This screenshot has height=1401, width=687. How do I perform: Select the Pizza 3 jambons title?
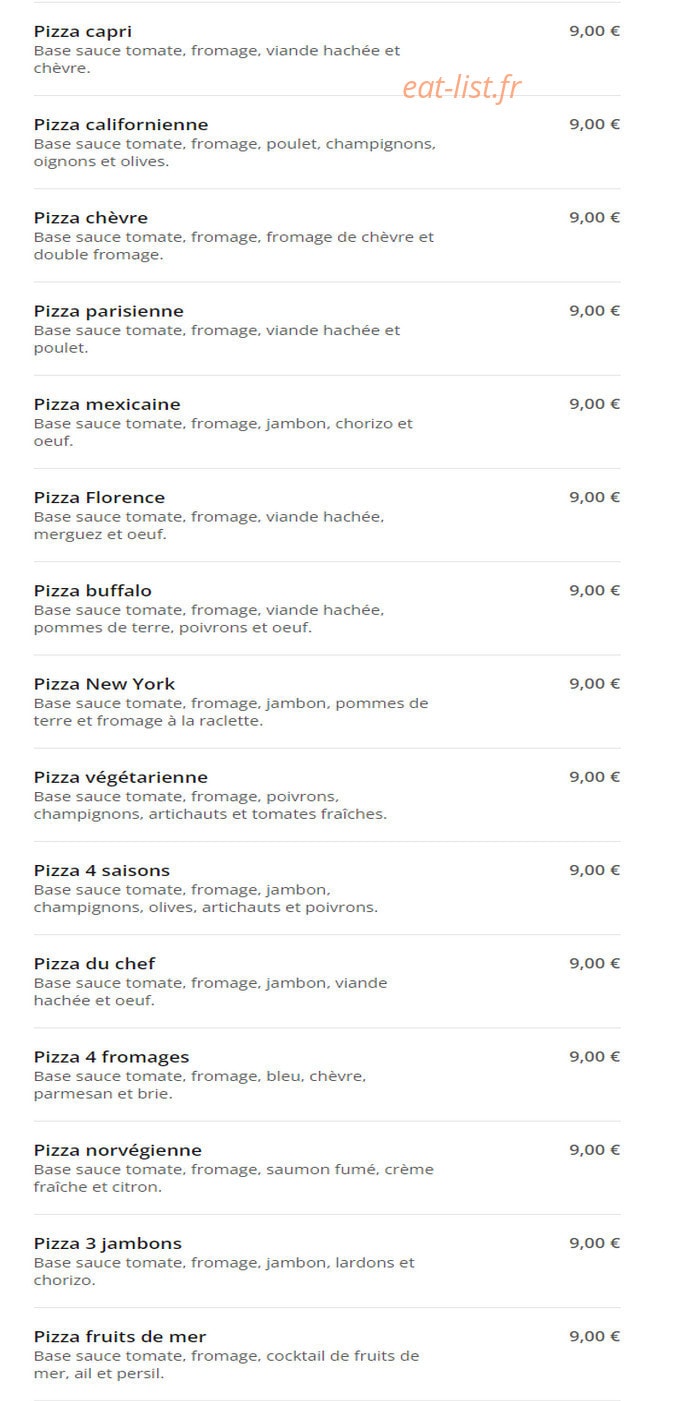108,1243
